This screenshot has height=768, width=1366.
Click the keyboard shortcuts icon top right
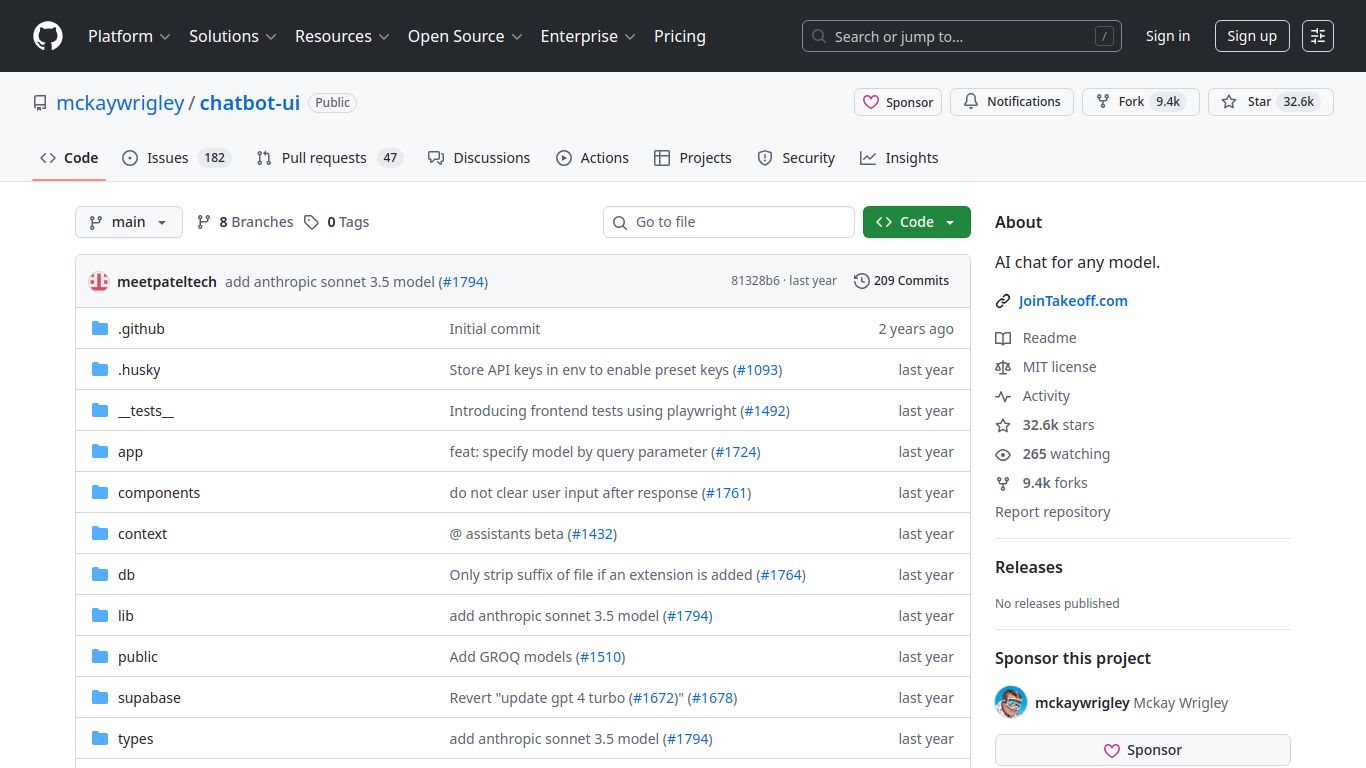click(1317, 35)
